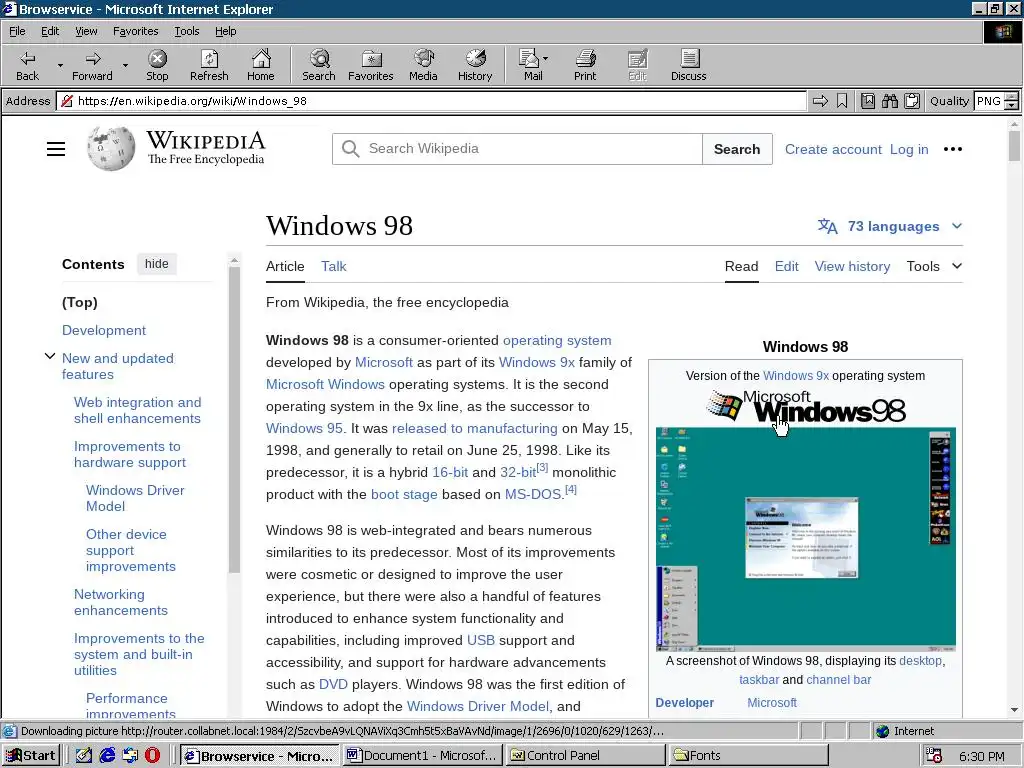Stop the page from loading
This screenshot has width=1024, height=768.
pyautogui.click(x=157, y=65)
